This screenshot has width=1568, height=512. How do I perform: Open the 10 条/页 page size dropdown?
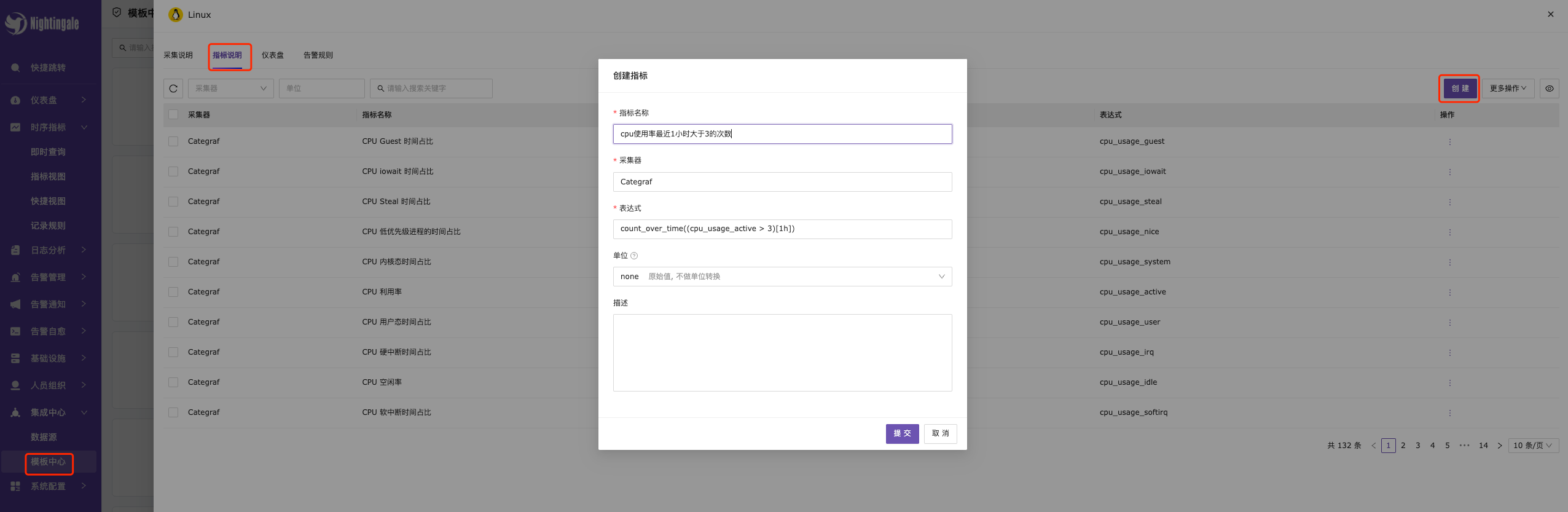tap(1533, 446)
